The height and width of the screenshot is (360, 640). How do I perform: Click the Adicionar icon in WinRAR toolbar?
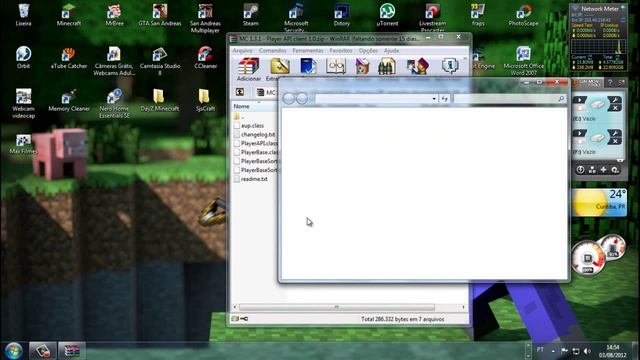(x=249, y=69)
